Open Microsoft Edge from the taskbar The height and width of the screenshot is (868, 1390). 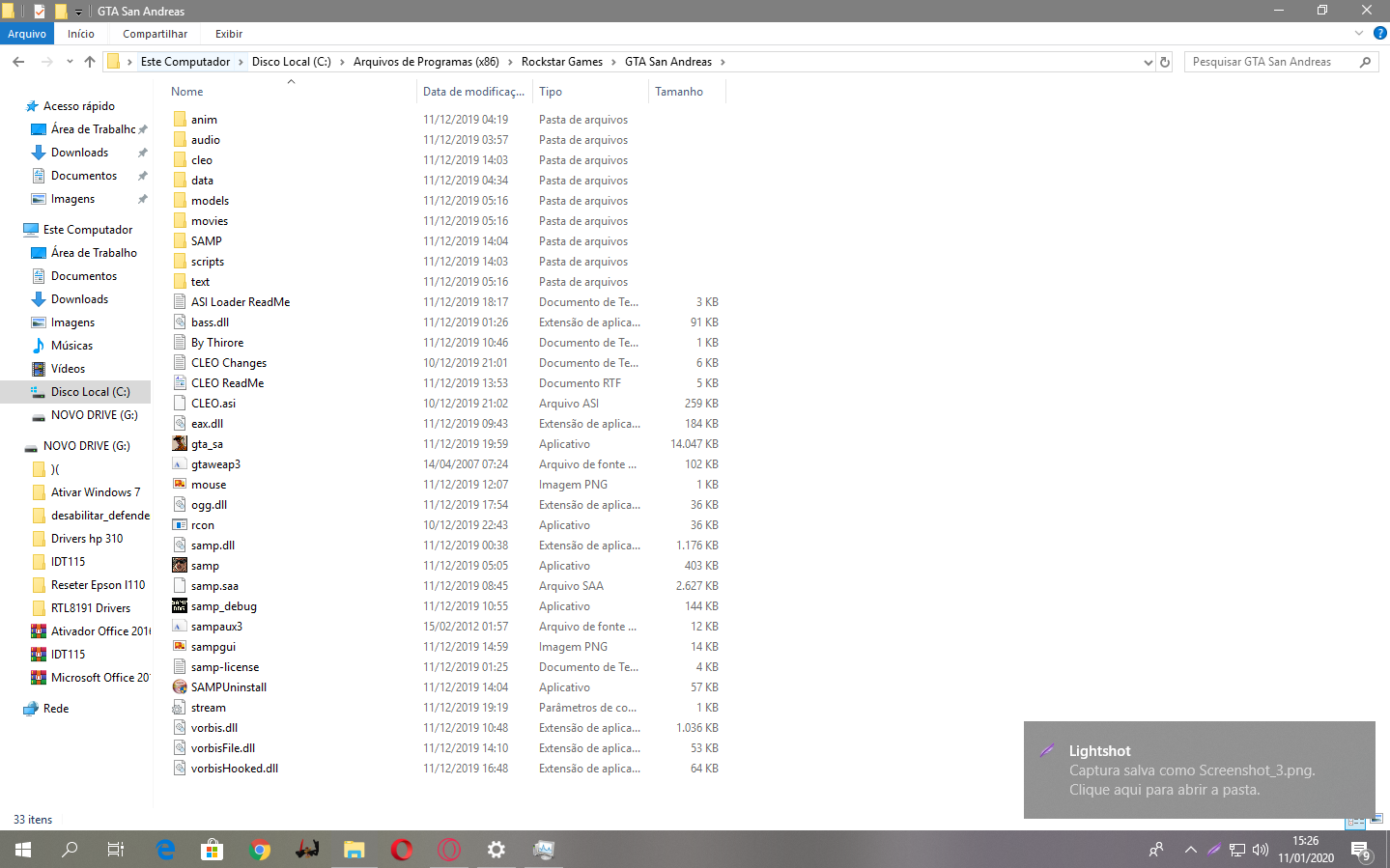(165, 850)
